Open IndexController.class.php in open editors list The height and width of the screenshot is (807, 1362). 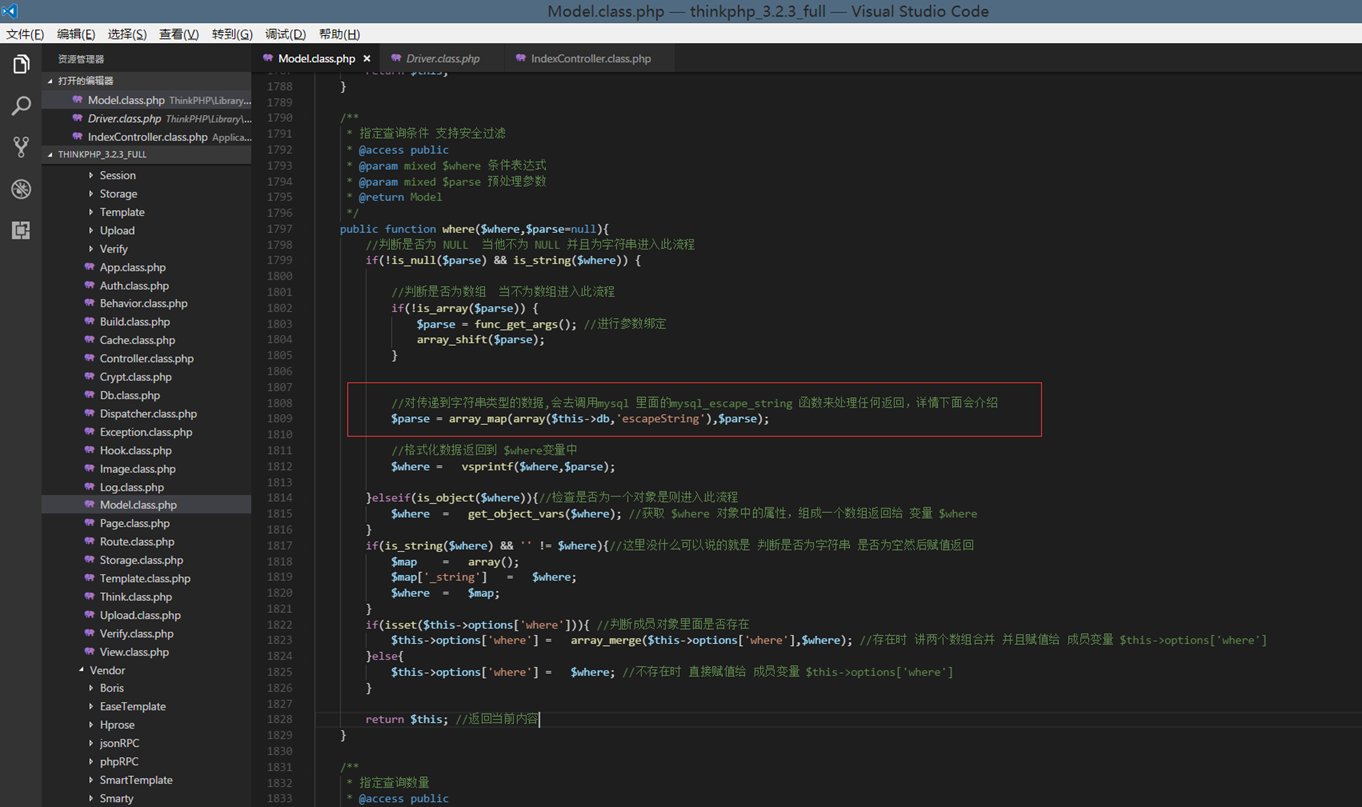coord(147,137)
